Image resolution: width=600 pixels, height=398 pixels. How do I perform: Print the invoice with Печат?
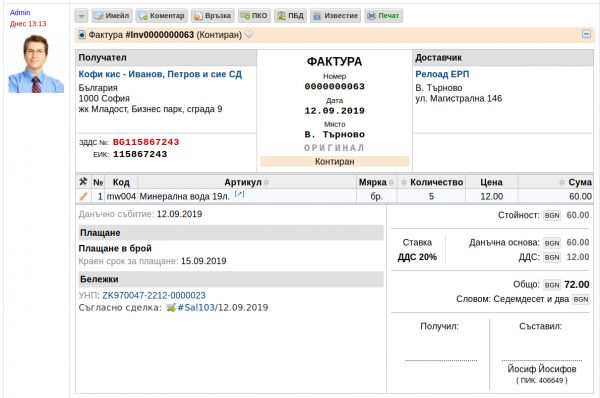click(x=383, y=16)
